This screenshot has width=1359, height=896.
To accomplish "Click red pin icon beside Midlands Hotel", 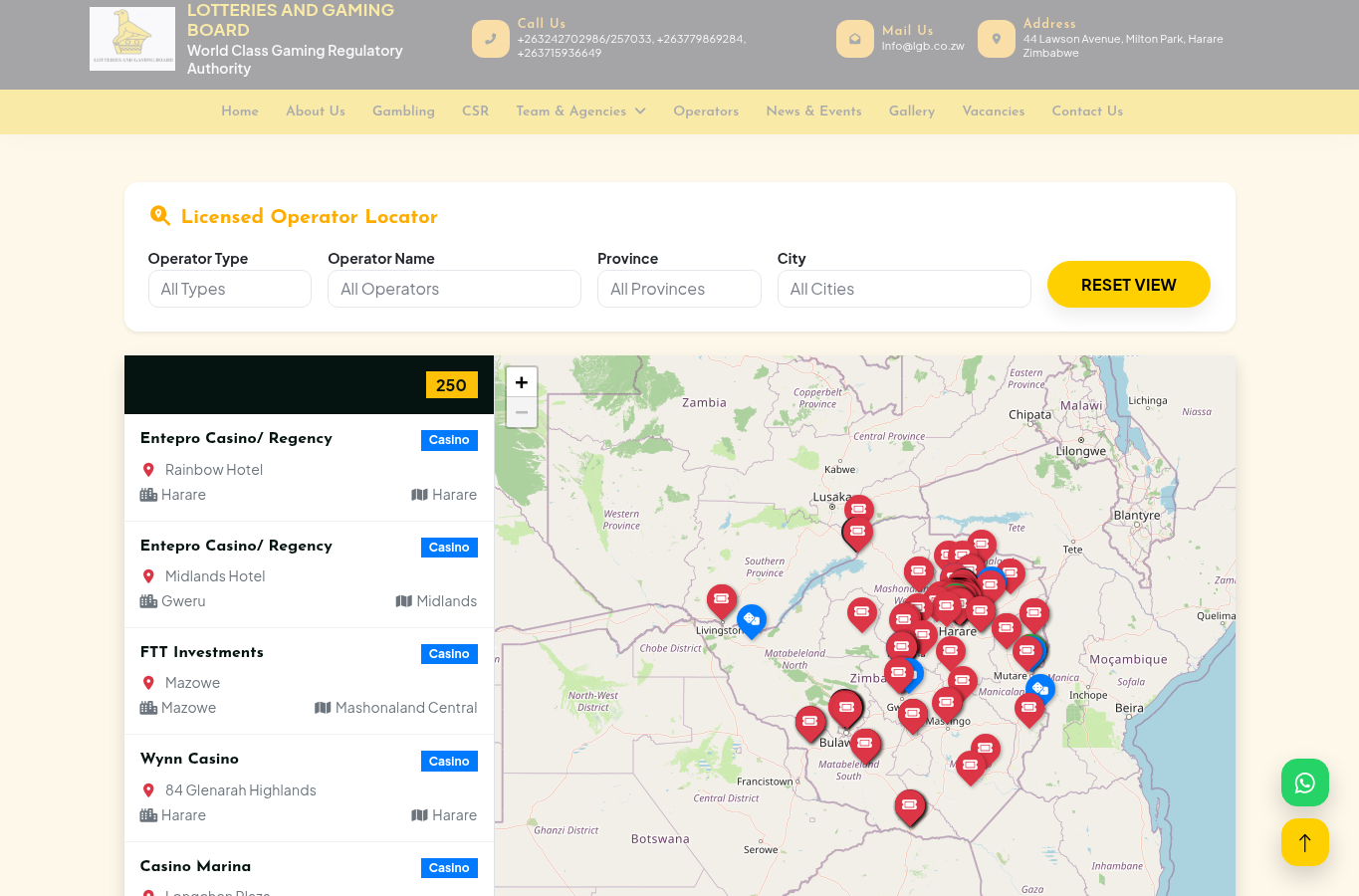I will pos(148,576).
